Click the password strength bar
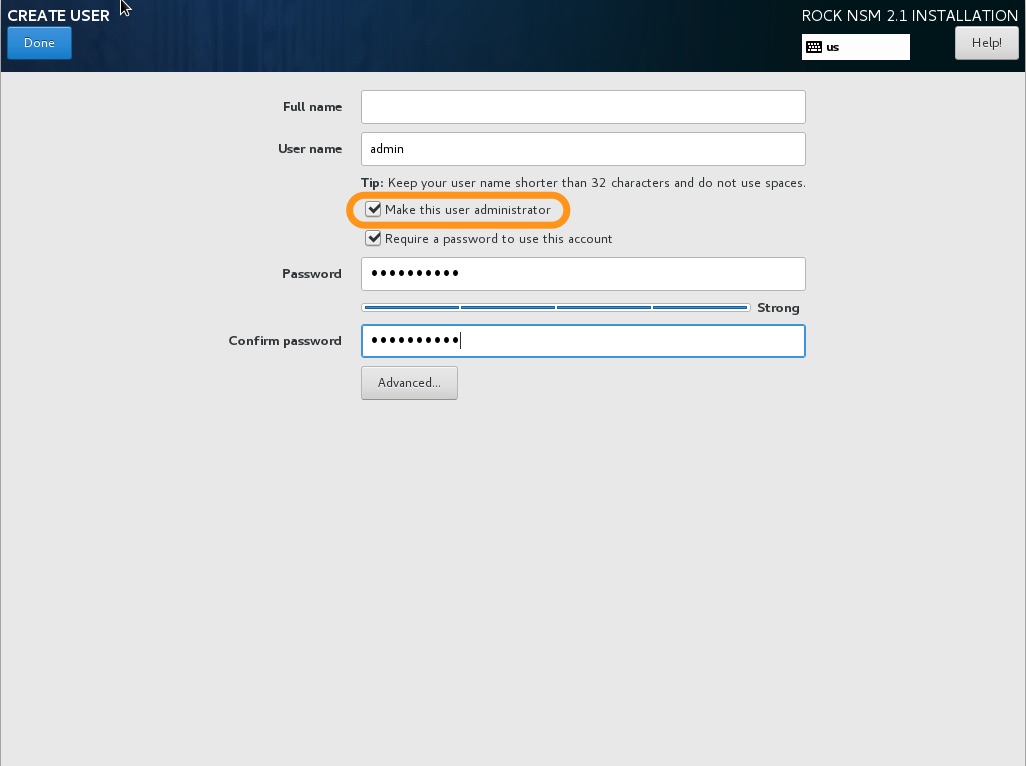Viewport: 1026px width, 766px height. [556, 307]
